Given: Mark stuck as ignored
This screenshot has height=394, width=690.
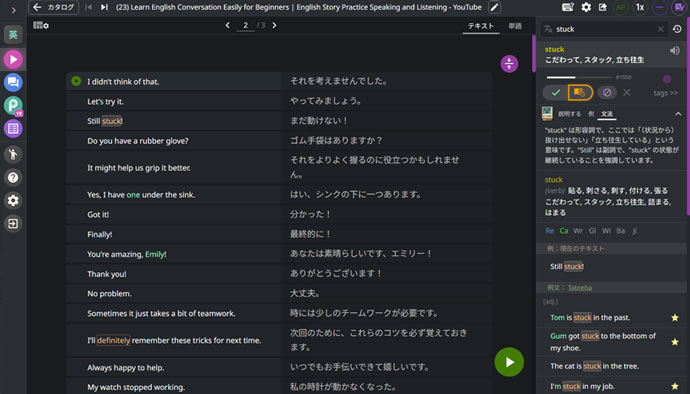Looking at the screenshot, I should [607, 92].
